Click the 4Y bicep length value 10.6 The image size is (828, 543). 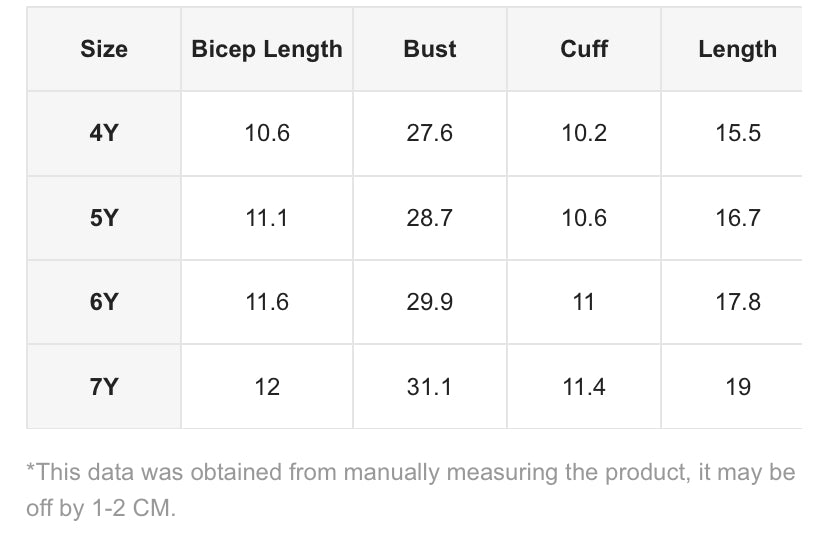267,133
